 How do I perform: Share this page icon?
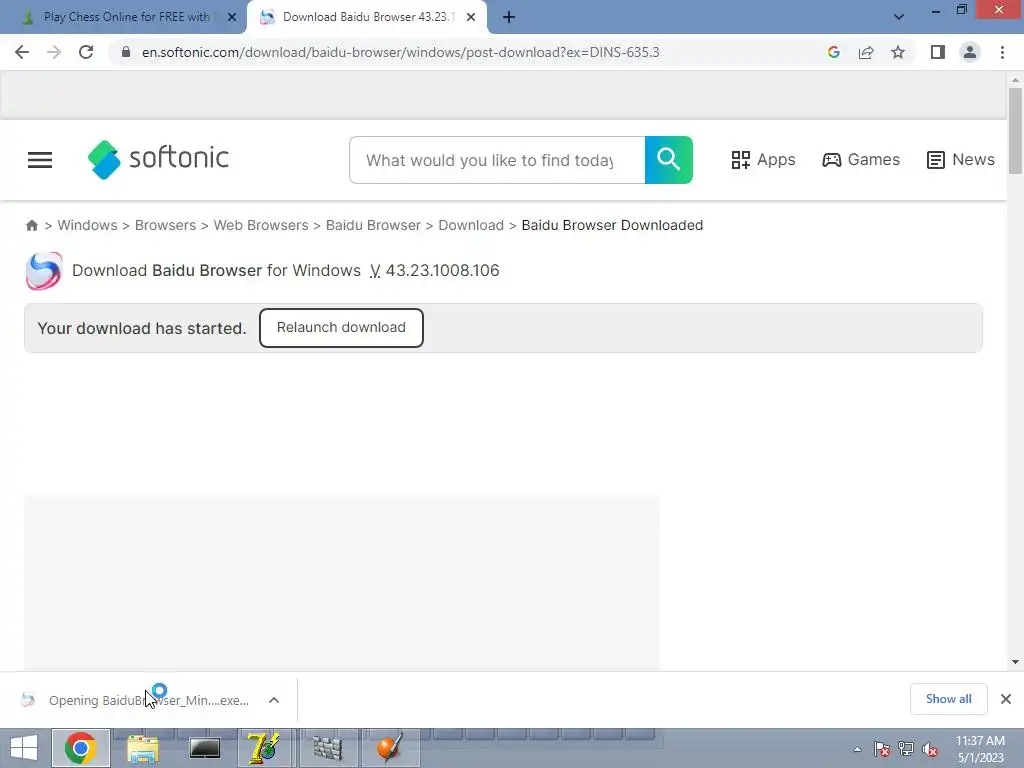866,52
